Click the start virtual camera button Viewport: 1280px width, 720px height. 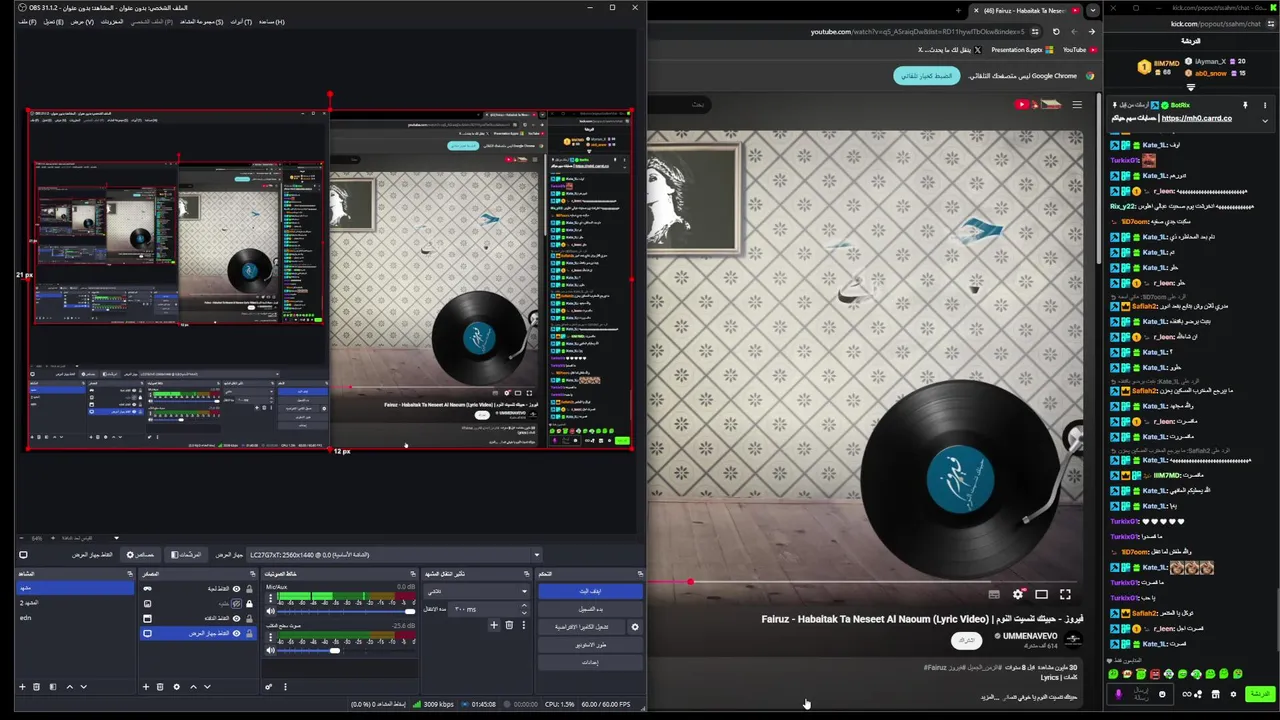582,627
